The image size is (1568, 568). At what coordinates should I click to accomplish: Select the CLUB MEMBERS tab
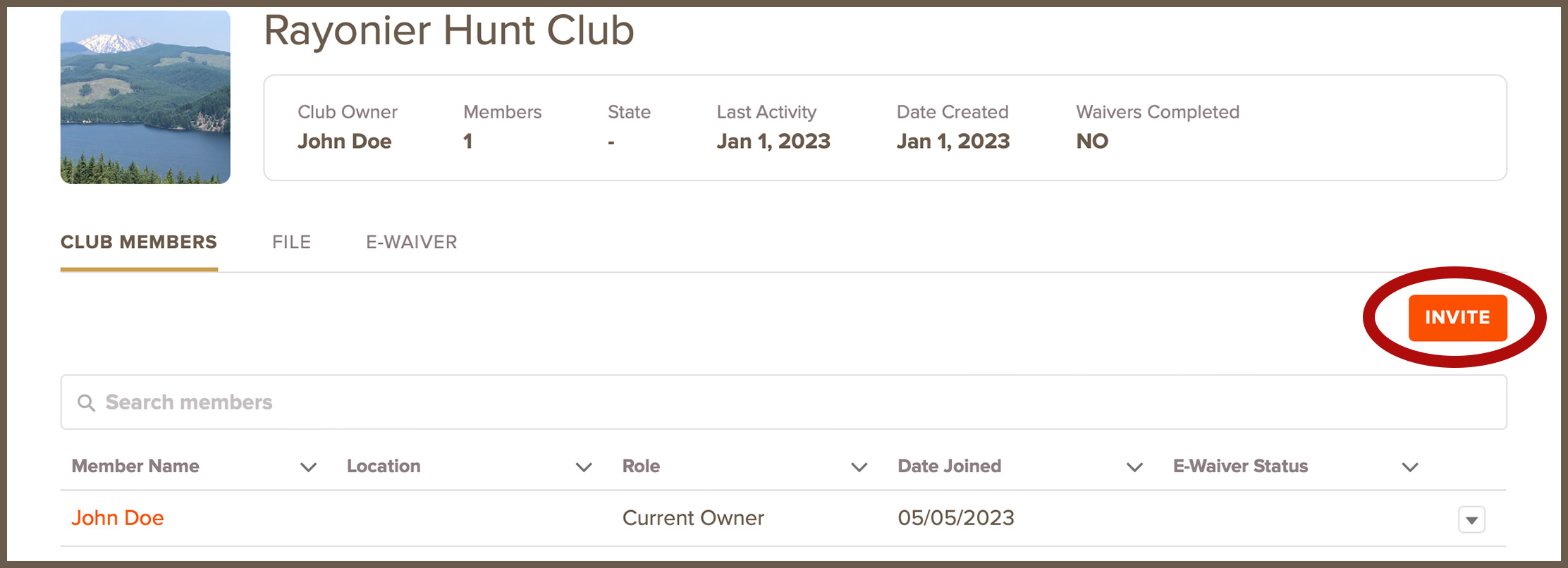tap(138, 242)
